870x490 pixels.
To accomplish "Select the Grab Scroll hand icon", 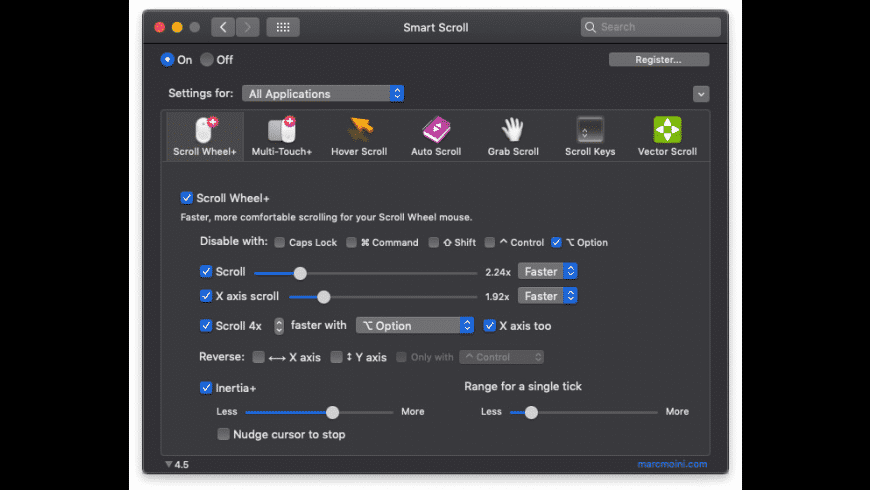I will click(x=513, y=130).
